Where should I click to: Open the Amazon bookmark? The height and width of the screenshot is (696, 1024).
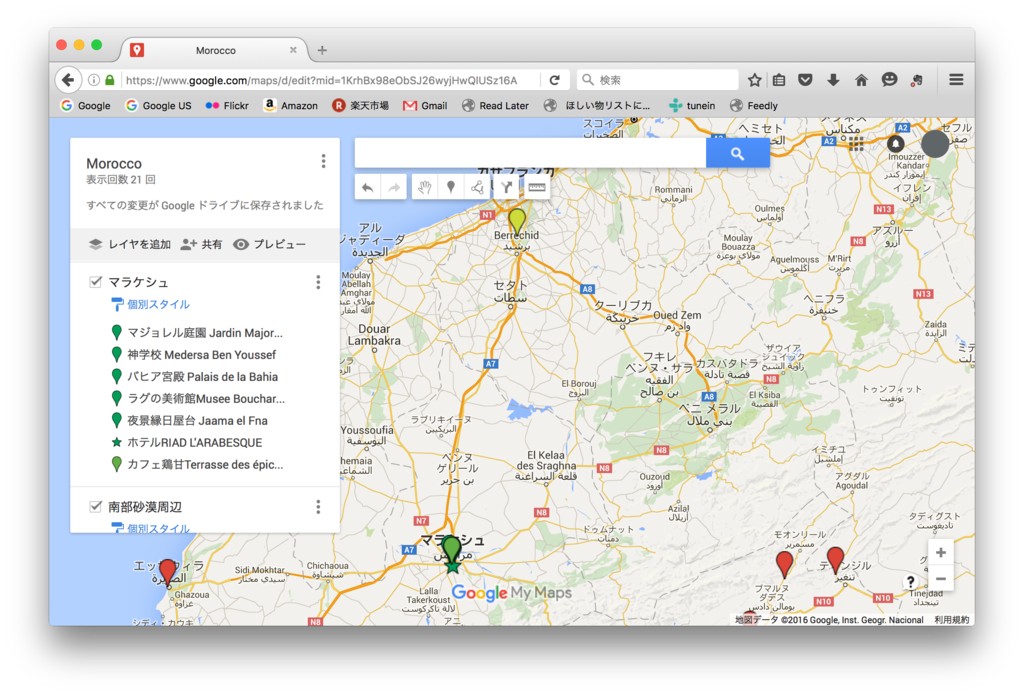tap(291, 105)
